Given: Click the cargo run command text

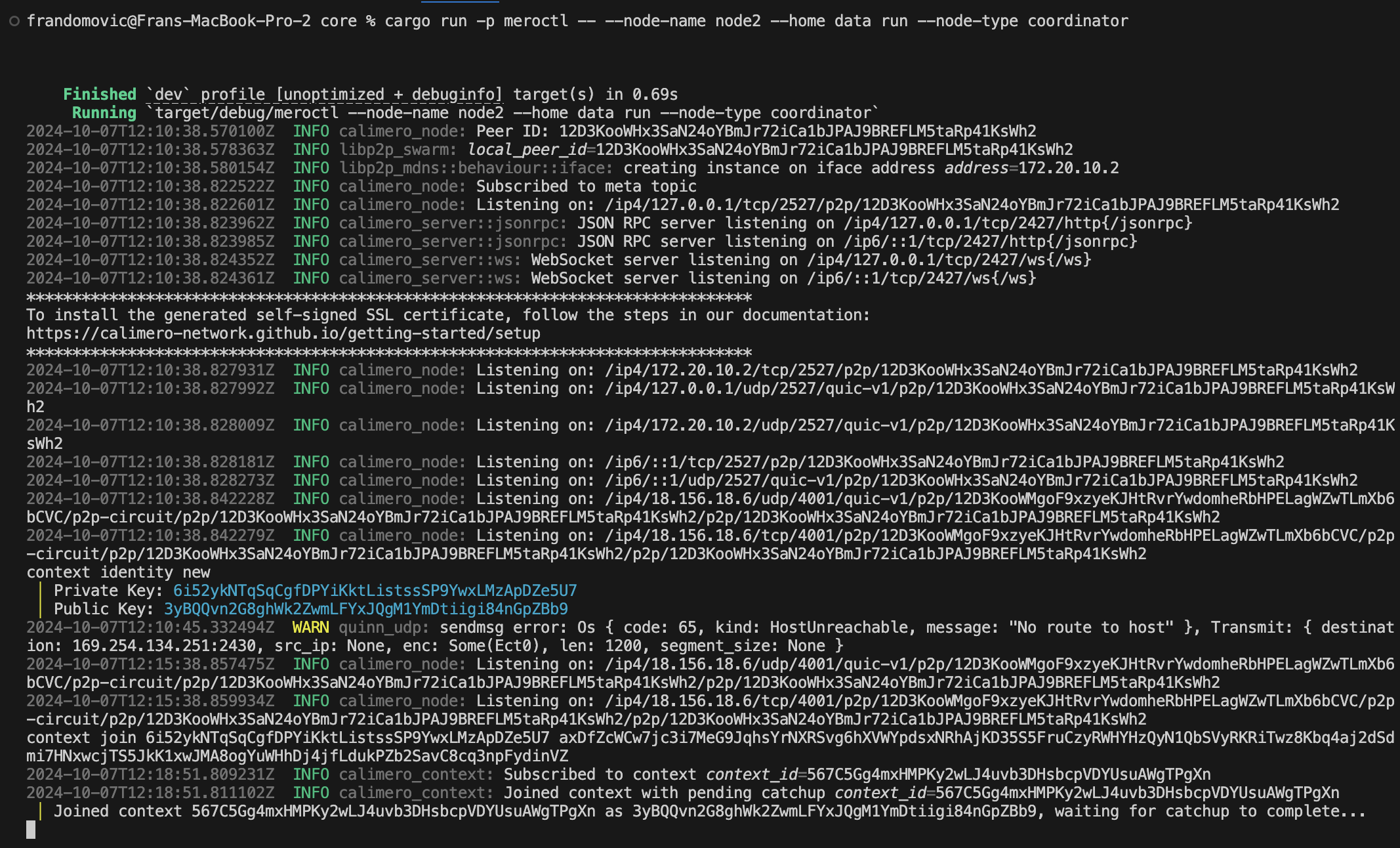Looking at the screenshot, I should pos(756,21).
